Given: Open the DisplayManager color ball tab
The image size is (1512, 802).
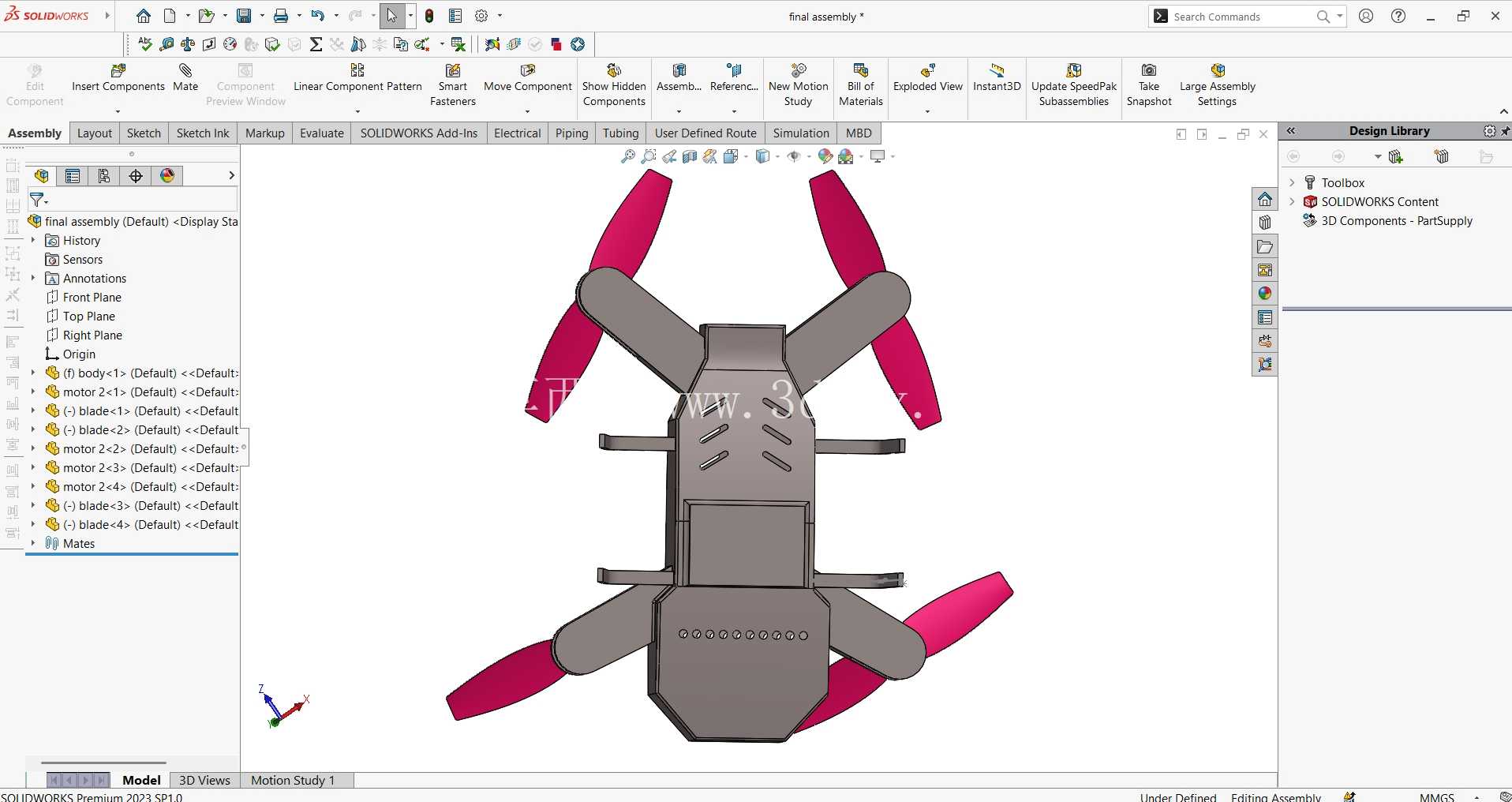Looking at the screenshot, I should (x=167, y=176).
